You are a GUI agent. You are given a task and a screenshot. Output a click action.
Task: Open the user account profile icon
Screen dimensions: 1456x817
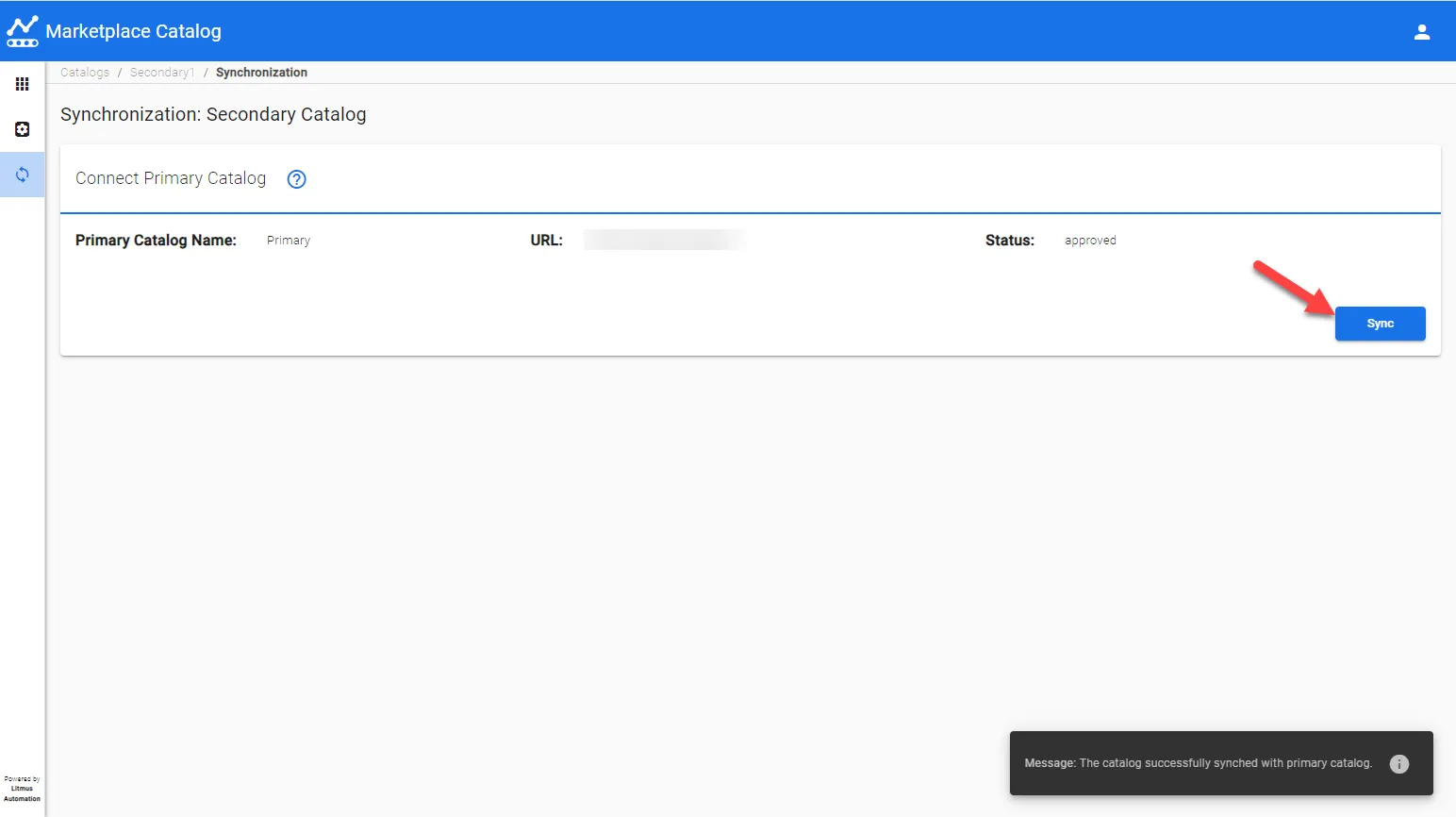[1422, 32]
